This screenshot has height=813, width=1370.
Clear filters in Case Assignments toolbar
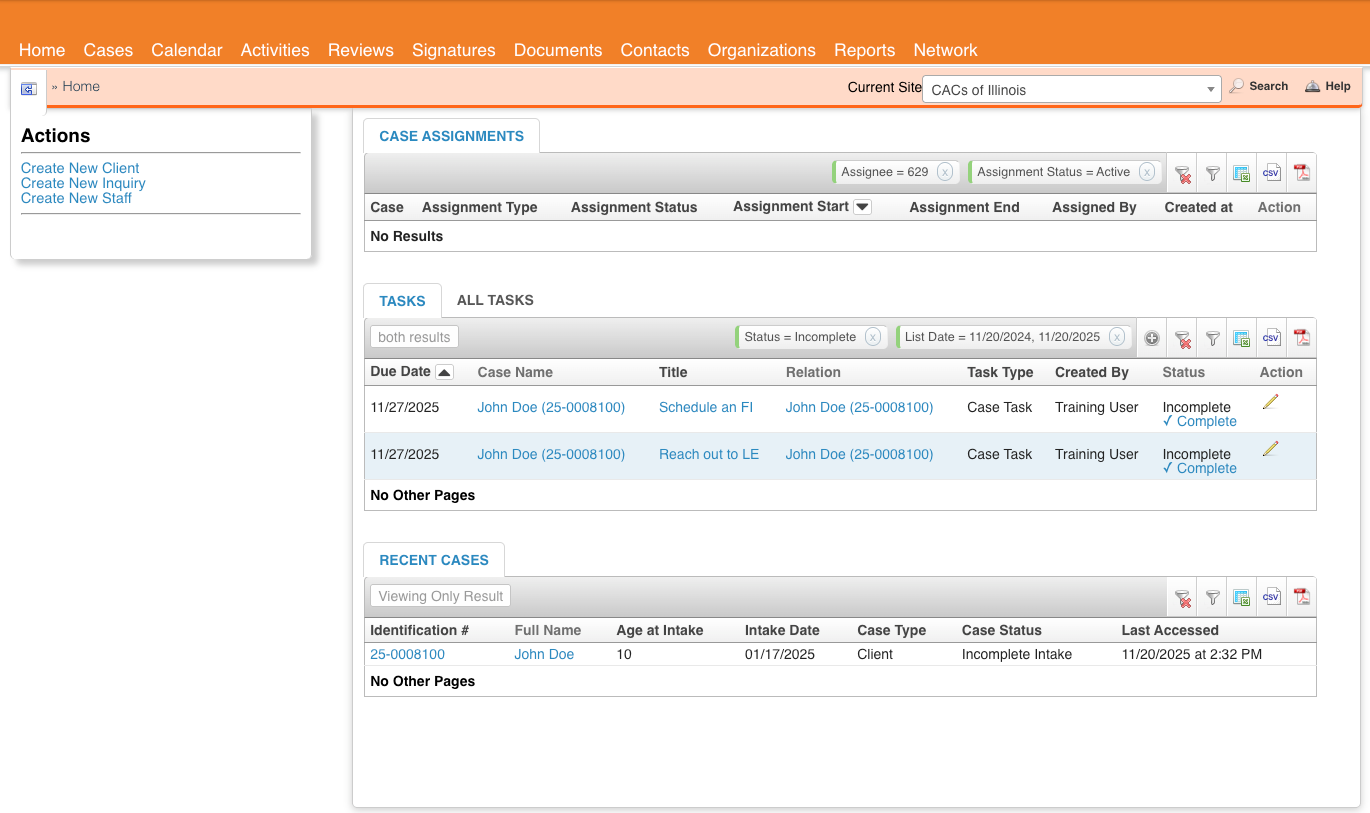click(x=1183, y=173)
